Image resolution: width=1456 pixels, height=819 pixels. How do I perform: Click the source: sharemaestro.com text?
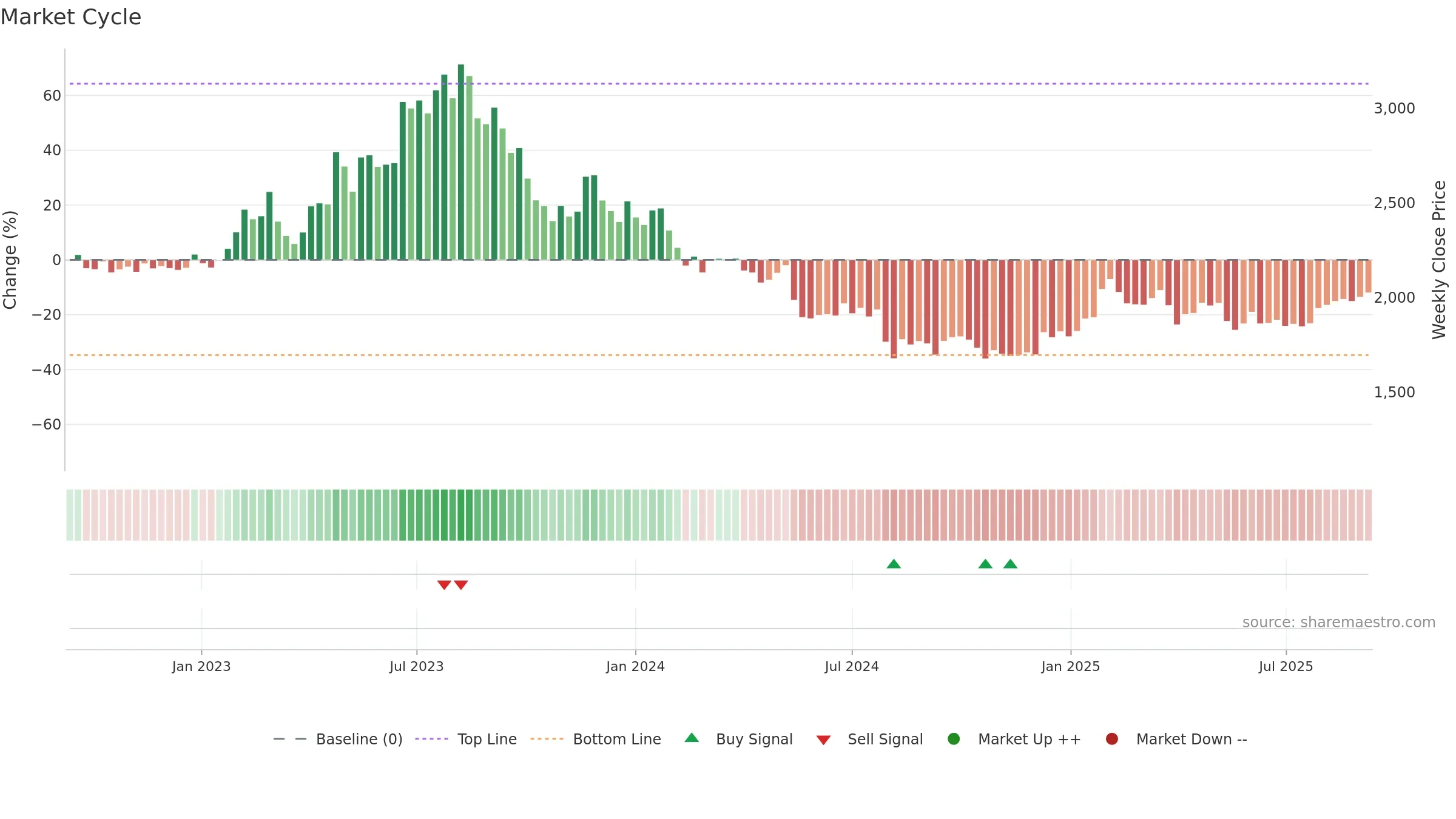pyautogui.click(x=1339, y=622)
